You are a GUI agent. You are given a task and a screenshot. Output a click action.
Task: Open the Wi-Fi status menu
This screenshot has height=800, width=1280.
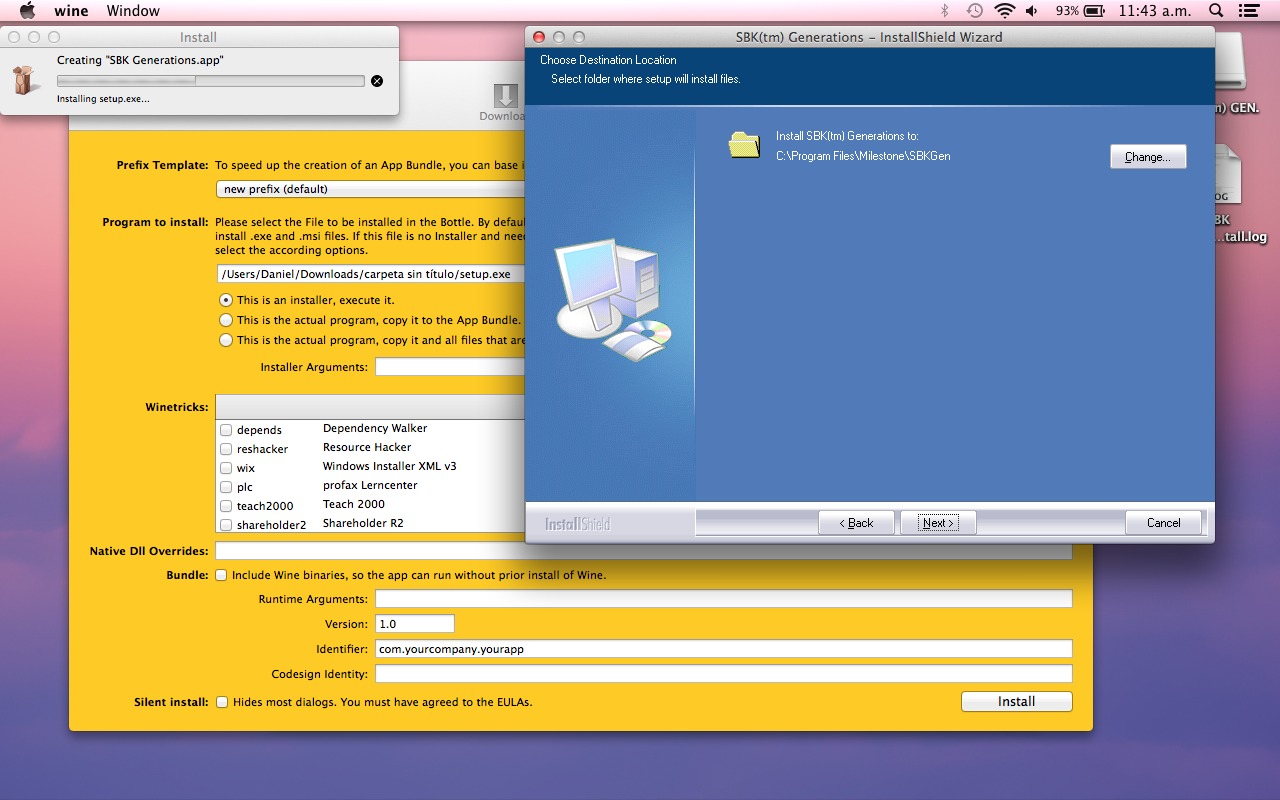point(1004,11)
